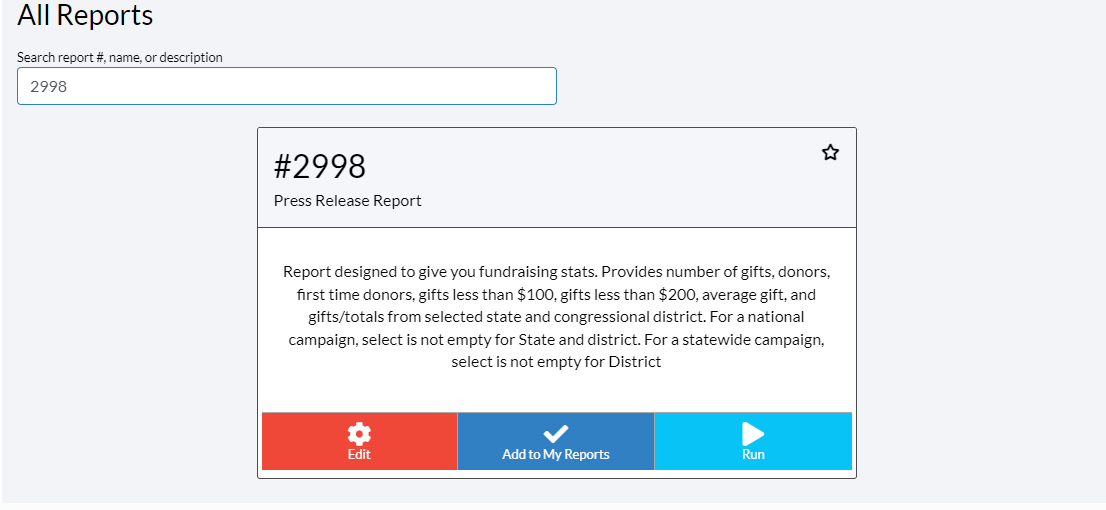Select the Press Release Report title
Image resolution: width=1106 pixels, height=510 pixels.
coord(348,201)
